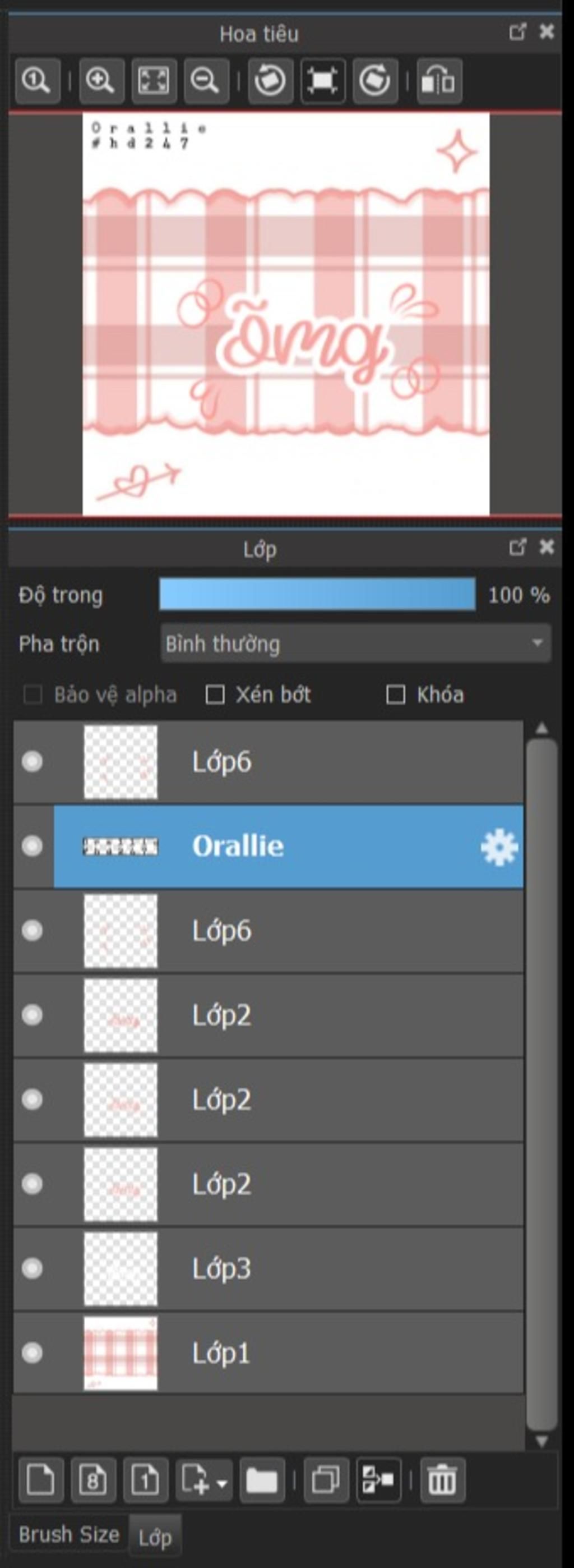The height and width of the screenshot is (1568, 574).
Task: Hide the Lớp1 layer visibility dot
Action: click(x=32, y=1353)
